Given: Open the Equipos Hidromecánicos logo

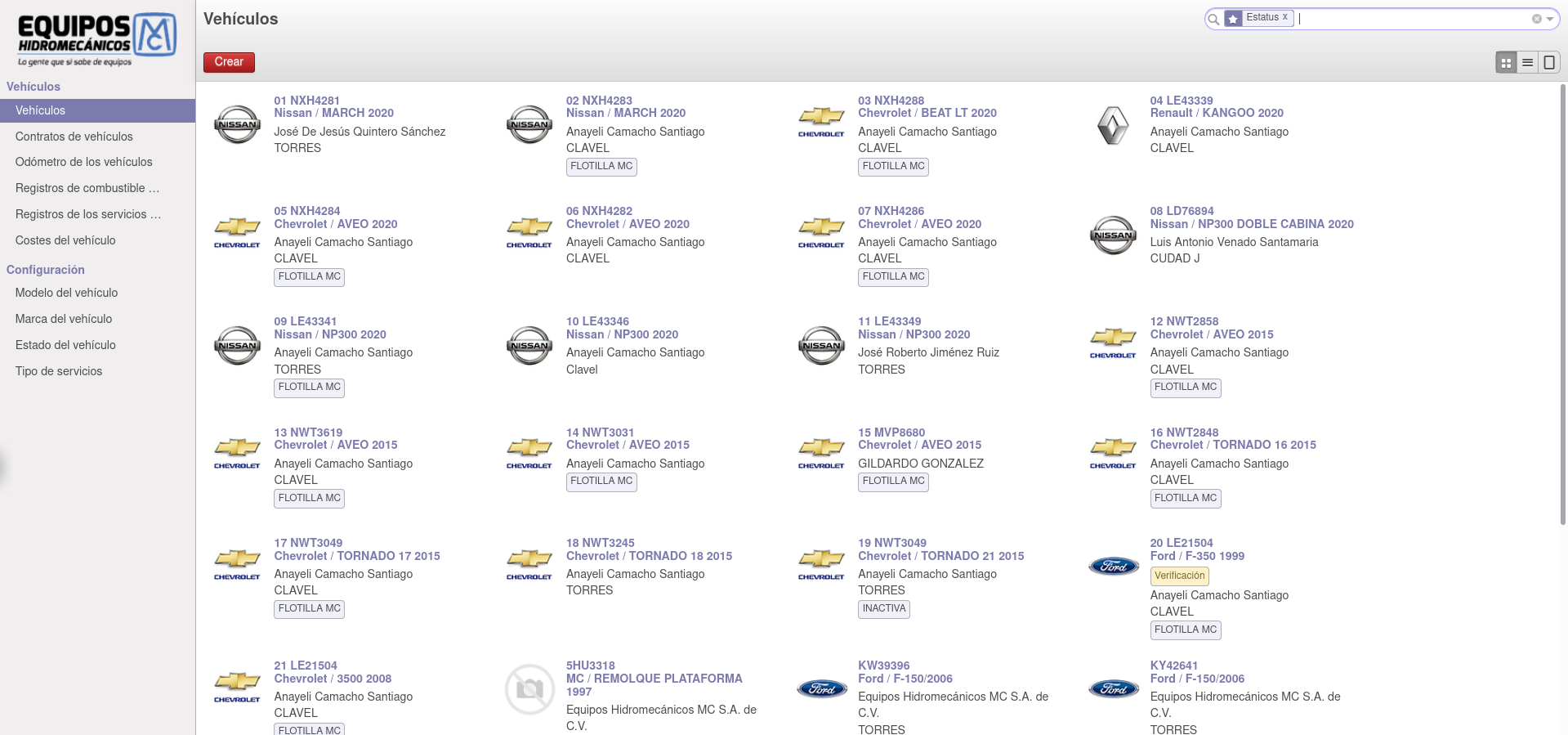Looking at the screenshot, I should click(97, 39).
